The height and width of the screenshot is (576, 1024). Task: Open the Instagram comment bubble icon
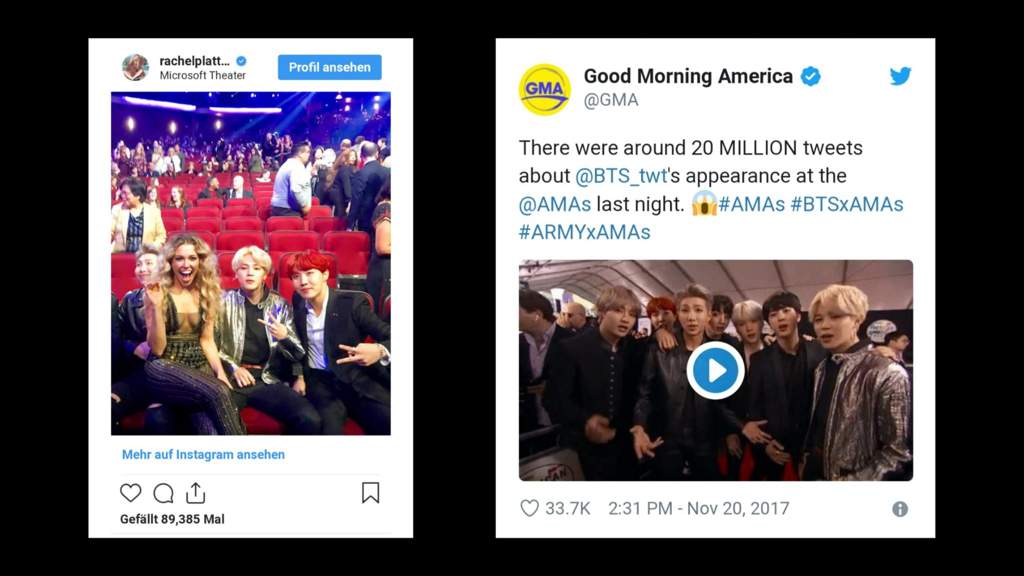click(163, 493)
